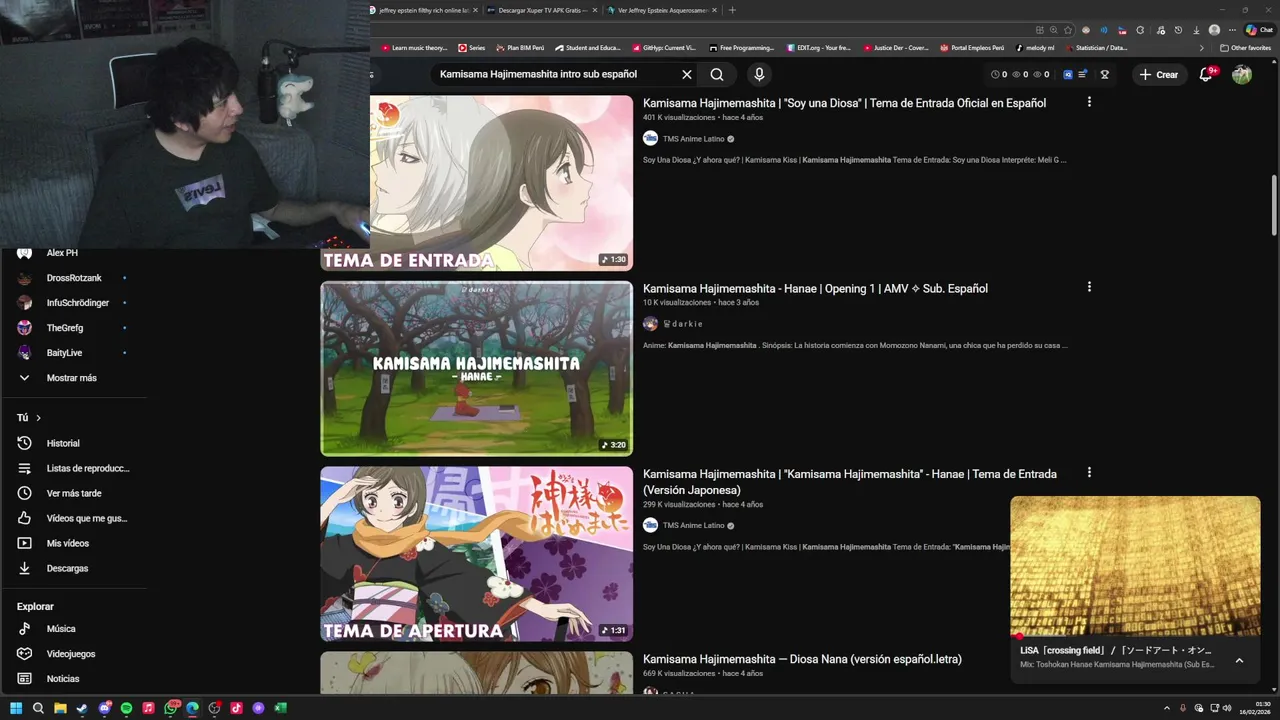The image size is (1280, 720).
Task: Click the page vertical scrollbar thumb
Action: (x=1274, y=205)
